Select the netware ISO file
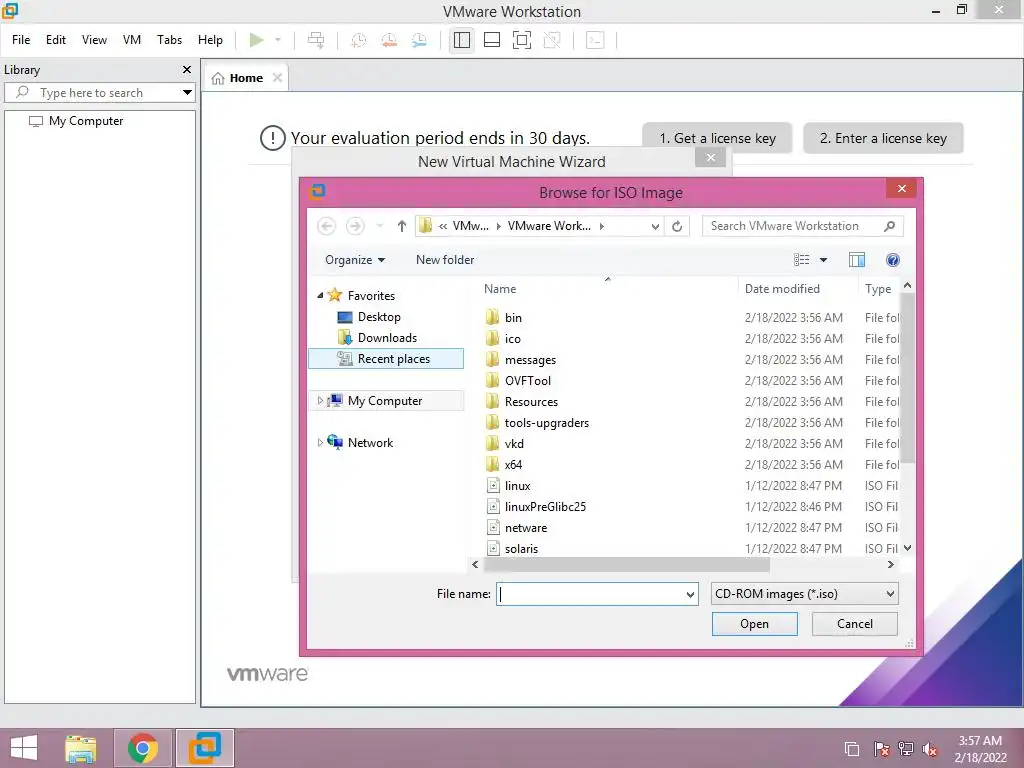This screenshot has width=1024, height=768. tap(526, 528)
